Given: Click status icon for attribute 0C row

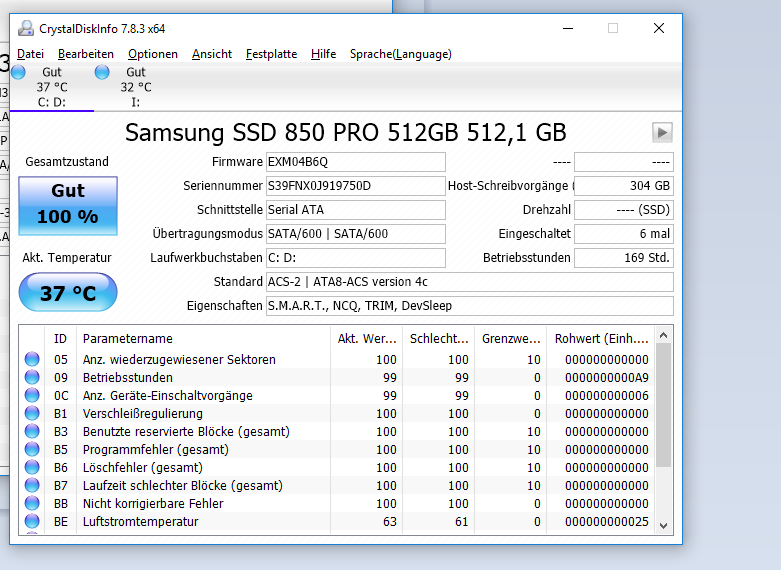Looking at the screenshot, I should coord(32,395).
